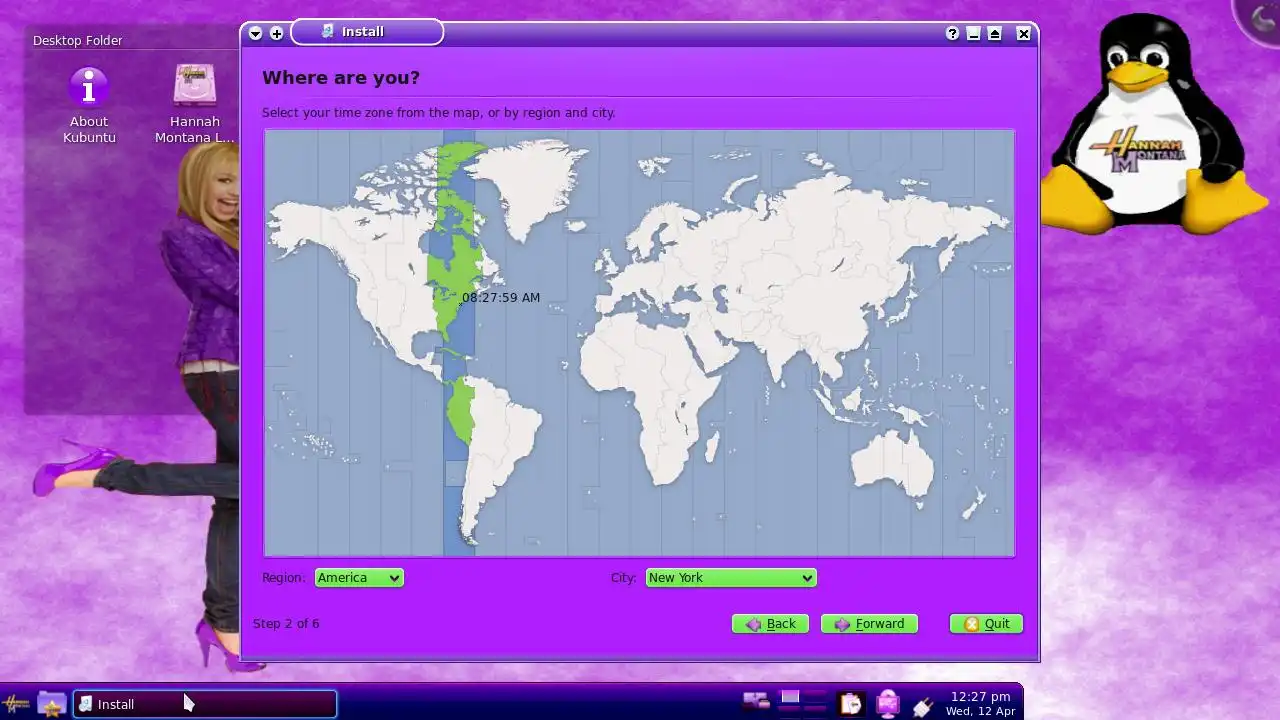This screenshot has height=720, width=1280.
Task: Expand the Region dropdown set to America
Action: [x=359, y=578]
